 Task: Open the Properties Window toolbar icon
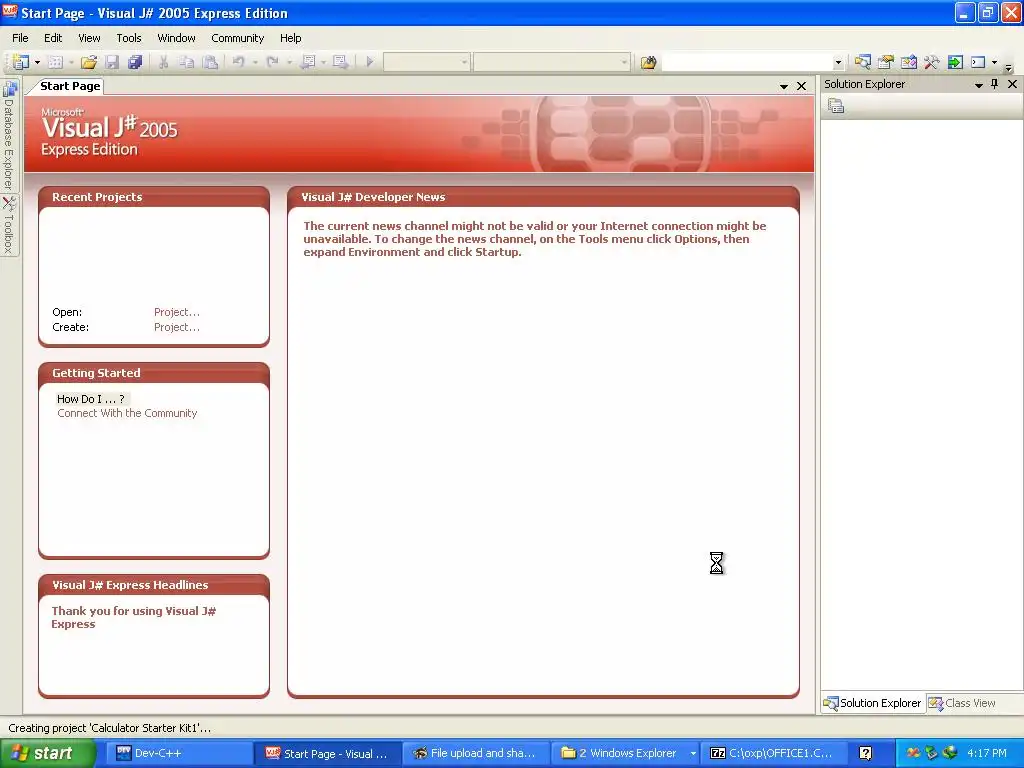point(886,62)
